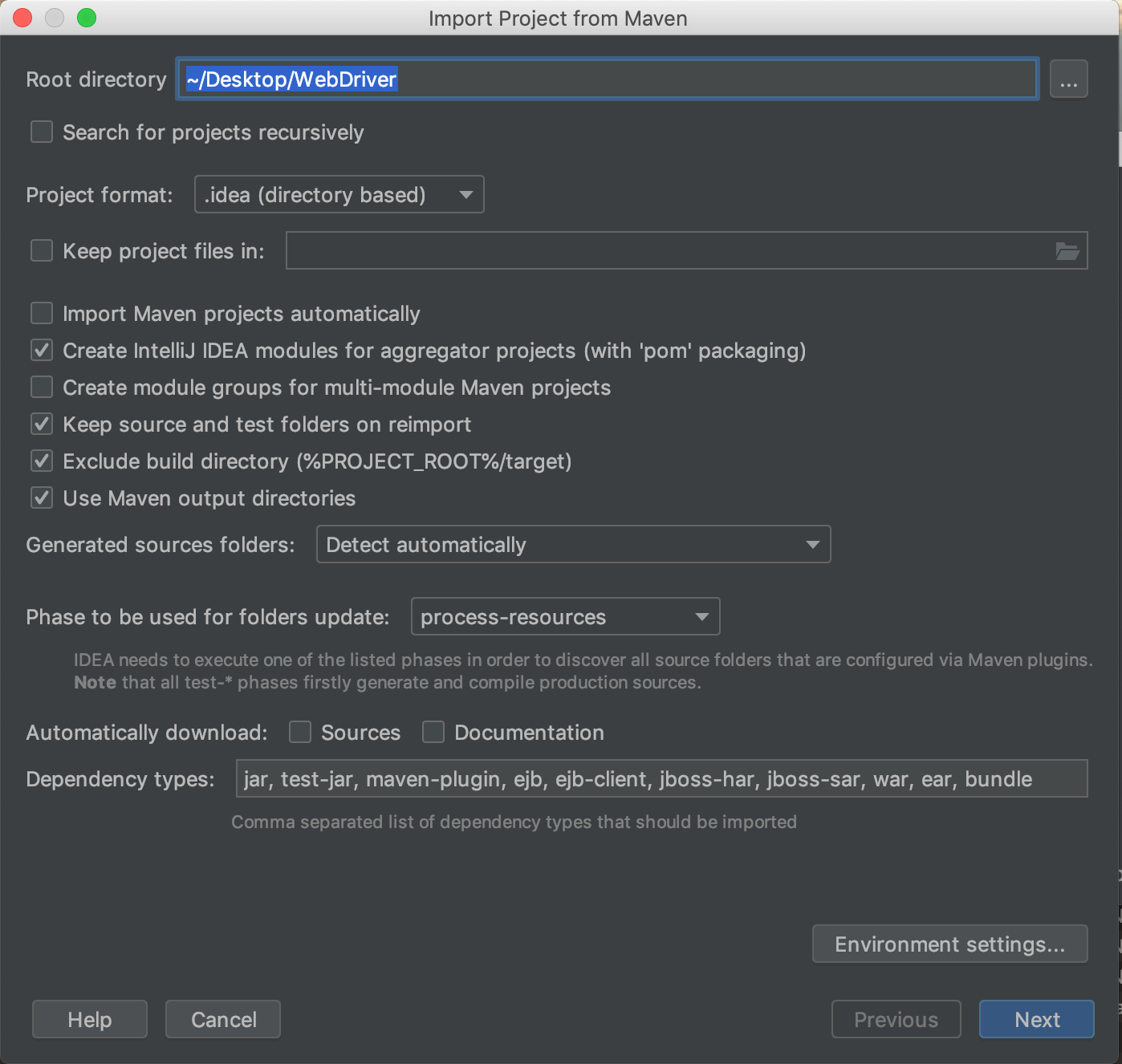Screen dimensions: 1122x1064
Task: Click the Next button
Action: (1036, 1019)
